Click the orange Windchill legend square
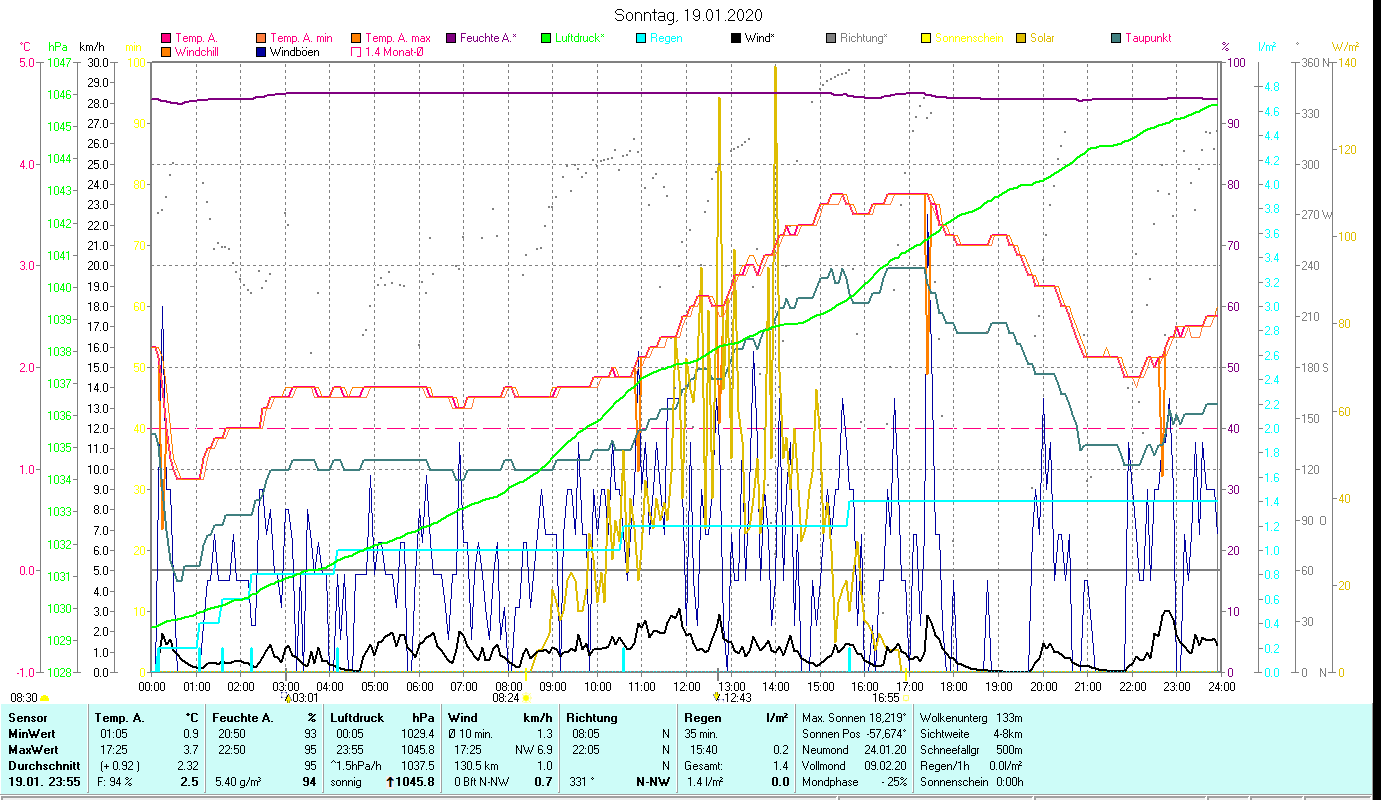 point(166,52)
